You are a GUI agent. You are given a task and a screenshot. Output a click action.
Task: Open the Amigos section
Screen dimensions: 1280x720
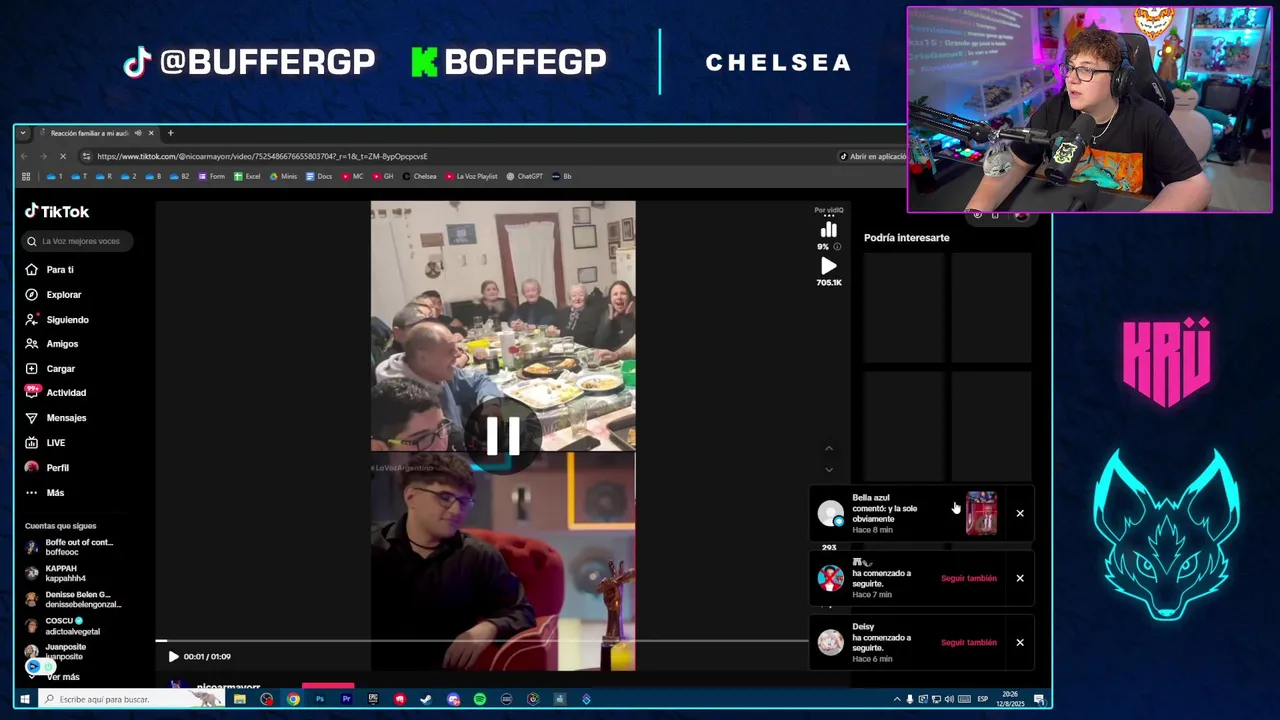coord(52,344)
